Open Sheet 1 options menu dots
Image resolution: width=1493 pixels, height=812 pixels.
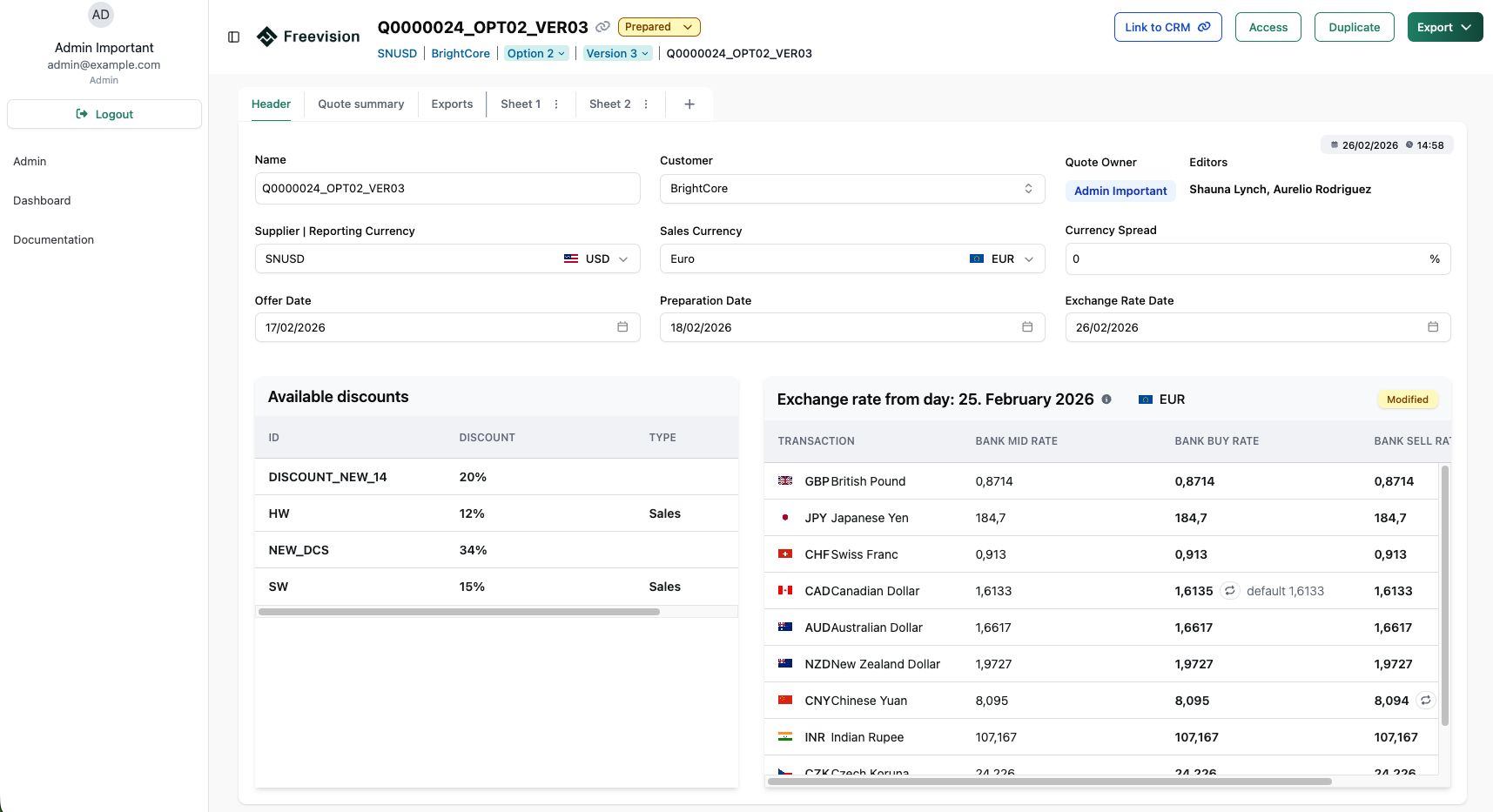(556, 104)
